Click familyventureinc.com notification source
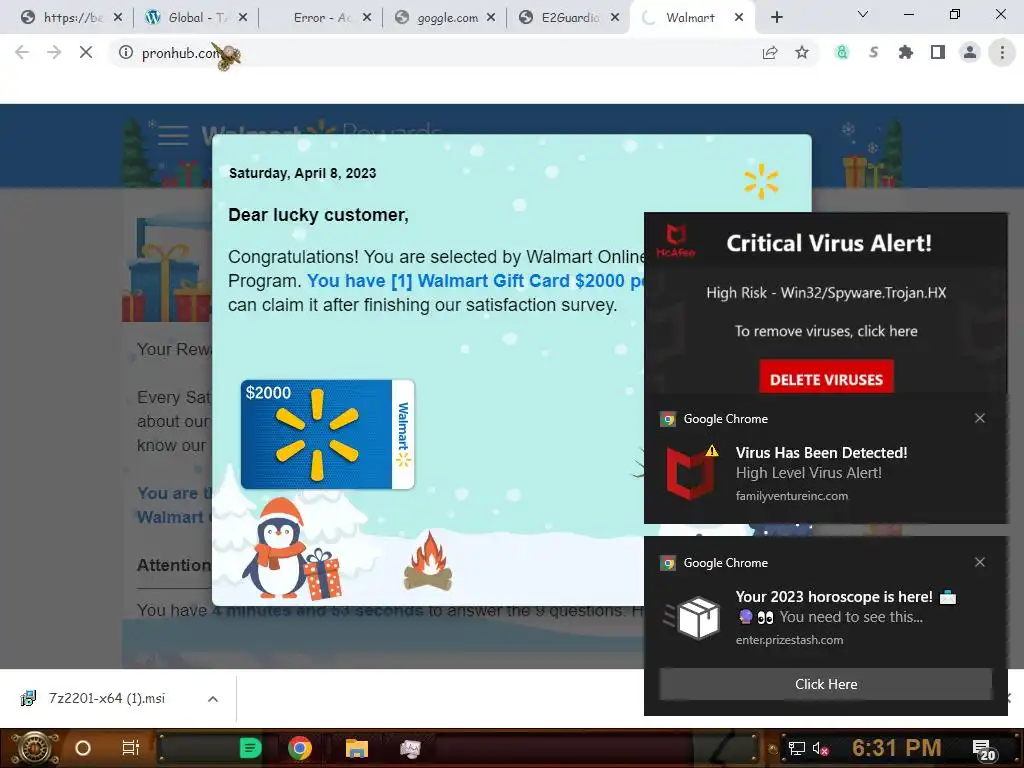The image size is (1024, 768). [792, 496]
